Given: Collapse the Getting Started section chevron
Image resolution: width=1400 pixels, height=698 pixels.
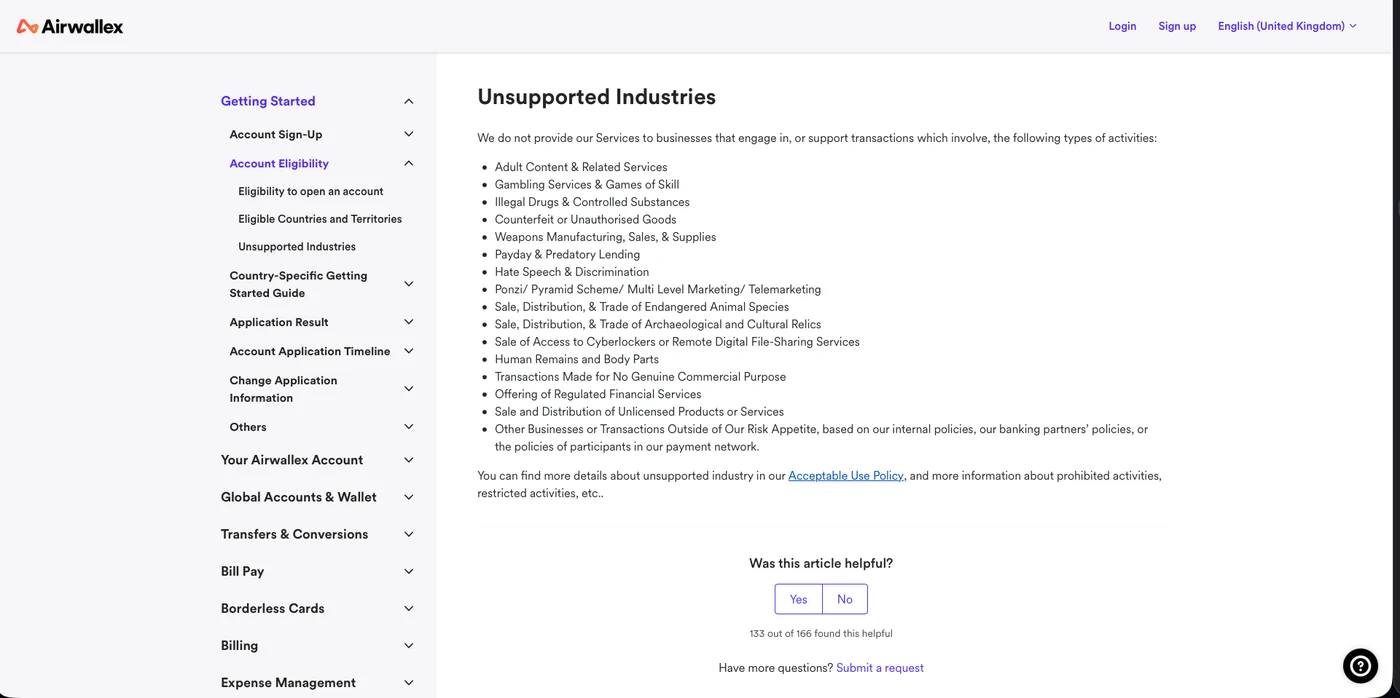Looking at the screenshot, I should 409,101.
